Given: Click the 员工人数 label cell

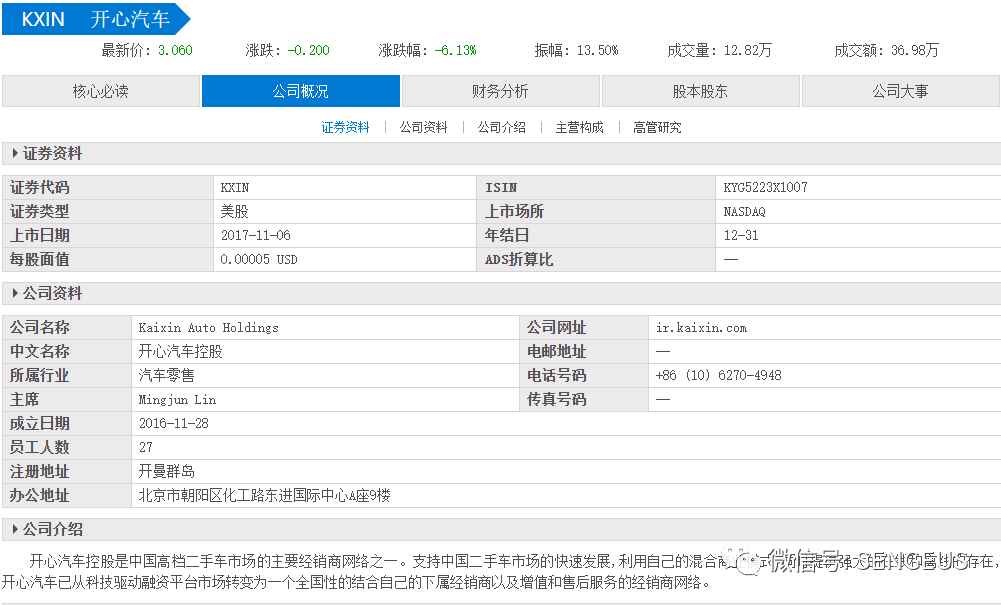Looking at the screenshot, I should coord(67,447).
